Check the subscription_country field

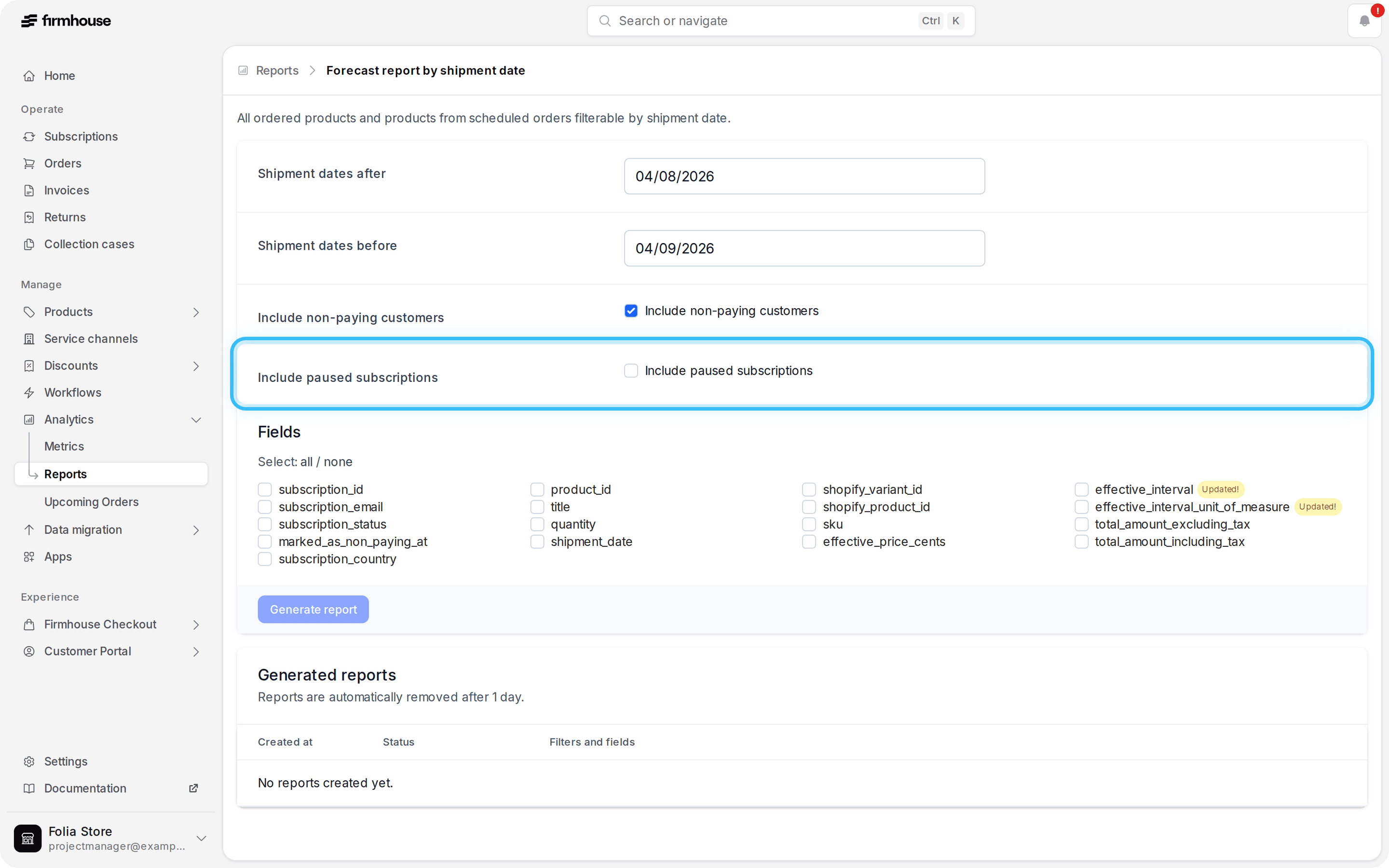coord(265,560)
